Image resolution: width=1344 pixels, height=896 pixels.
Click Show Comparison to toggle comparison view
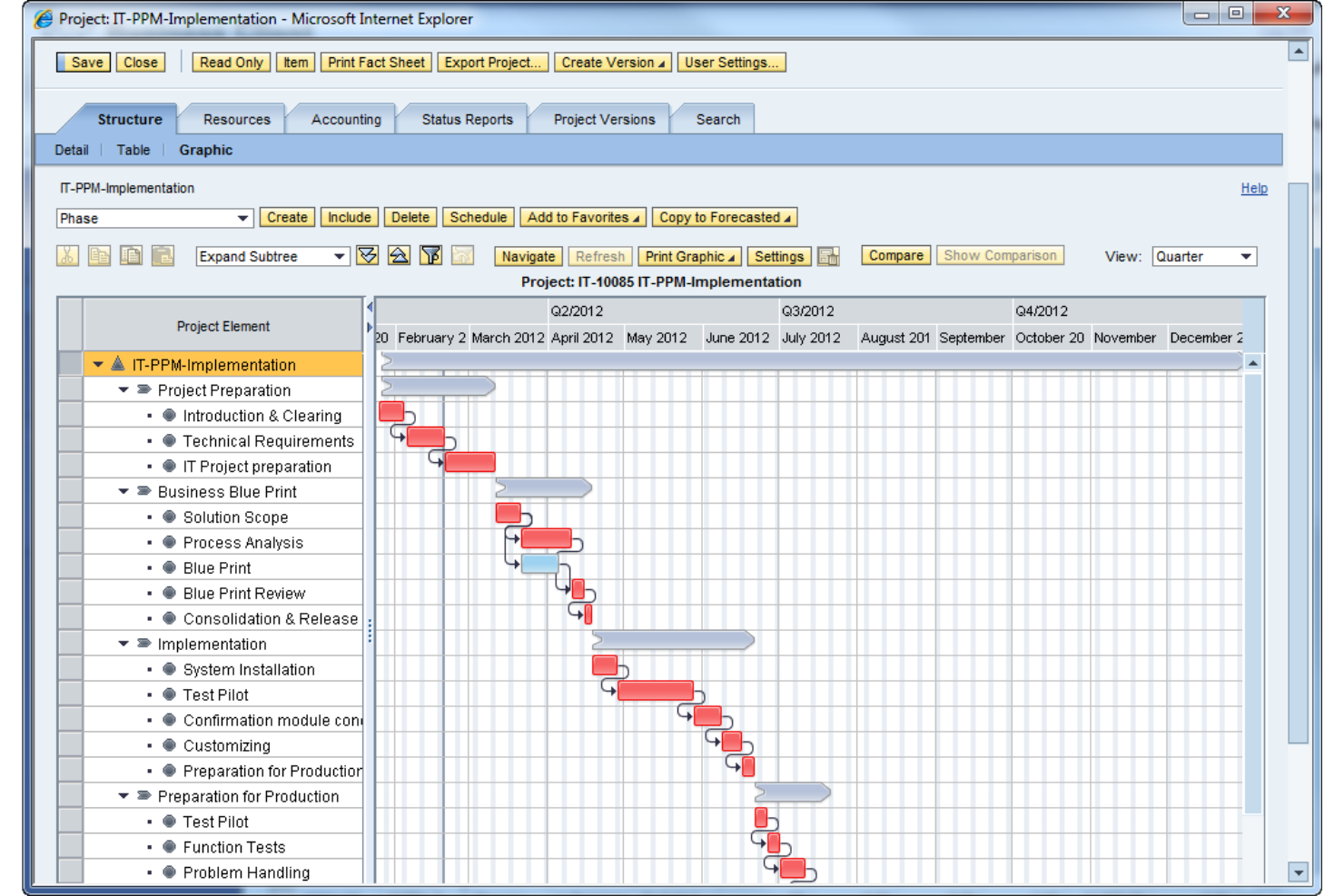pos(1000,255)
